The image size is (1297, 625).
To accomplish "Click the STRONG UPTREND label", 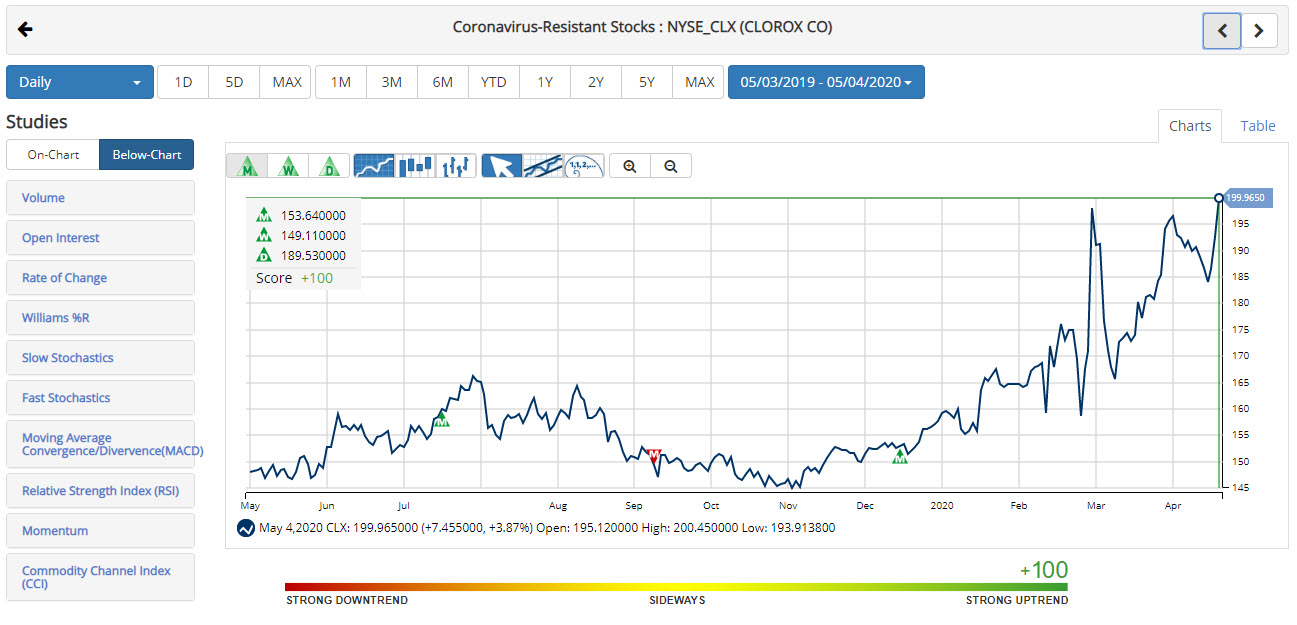I will pos(1017,601).
